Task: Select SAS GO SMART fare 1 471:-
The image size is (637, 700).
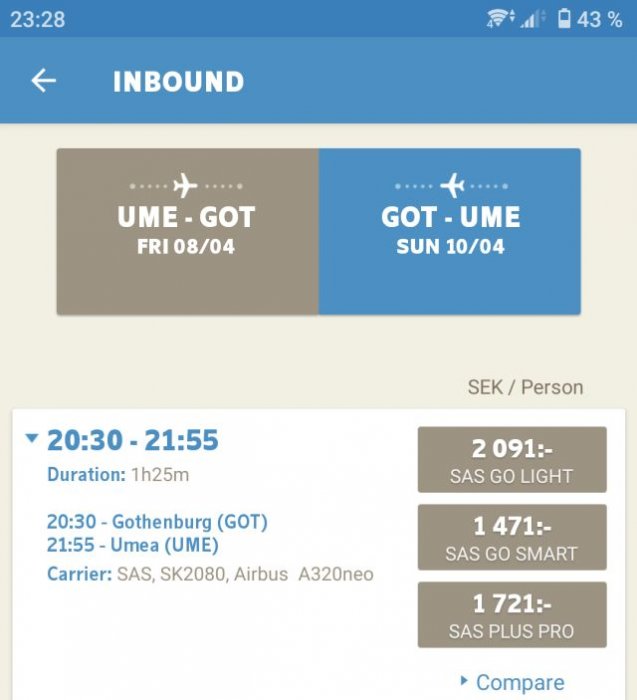Action: coord(511,537)
